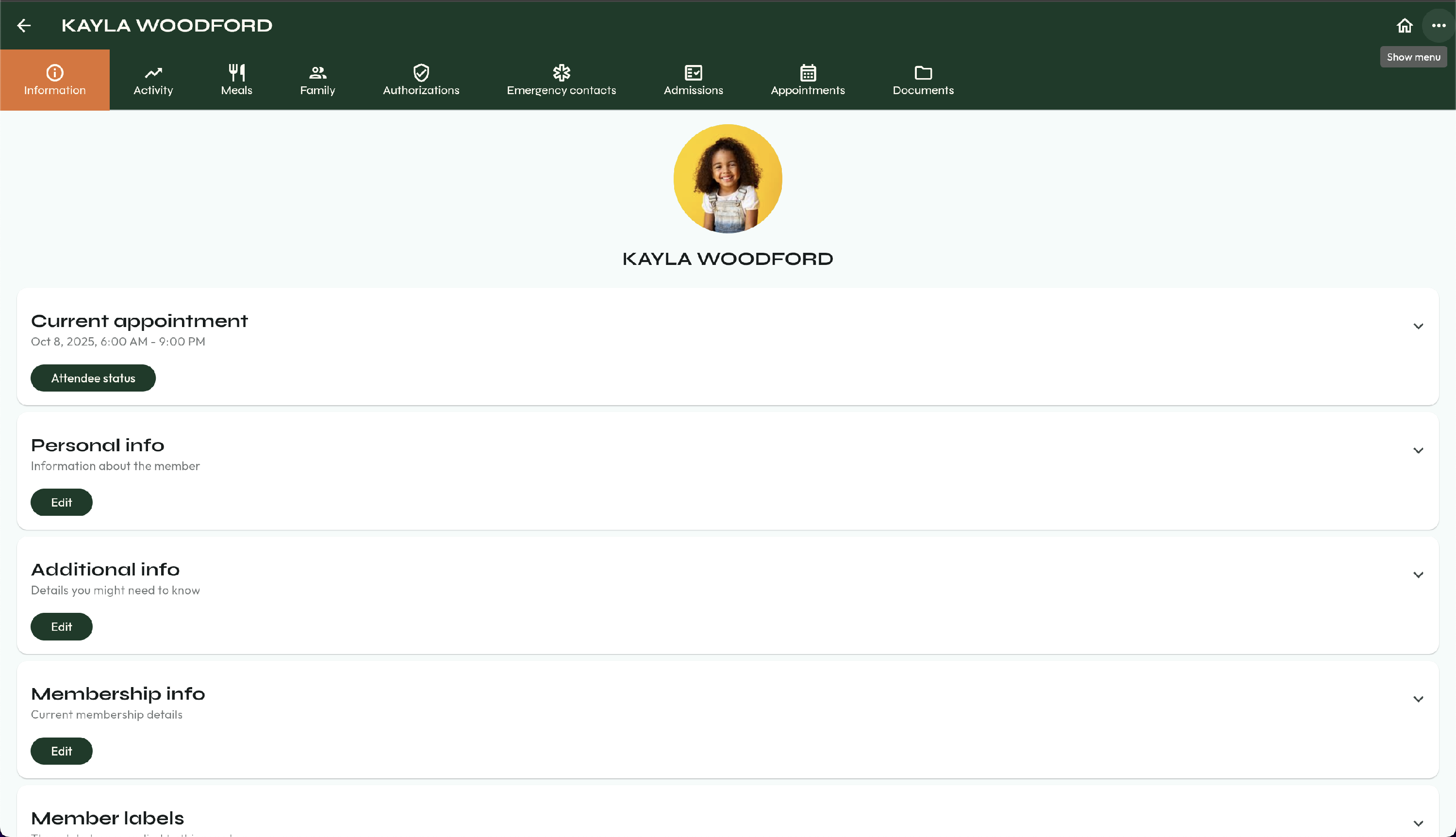Click the Activity trend-line icon

pos(153,72)
